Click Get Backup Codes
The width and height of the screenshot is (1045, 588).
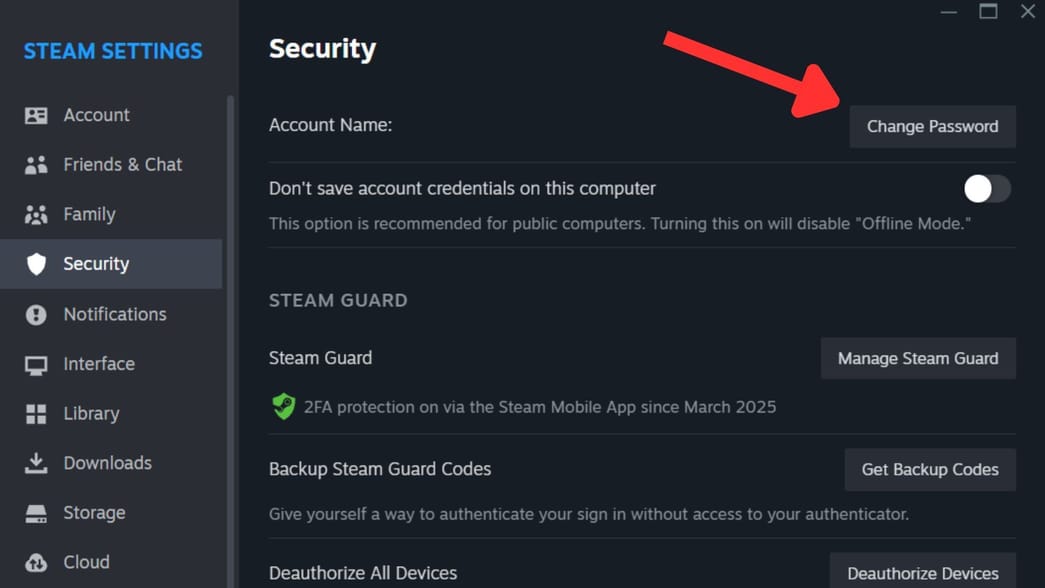pos(929,469)
